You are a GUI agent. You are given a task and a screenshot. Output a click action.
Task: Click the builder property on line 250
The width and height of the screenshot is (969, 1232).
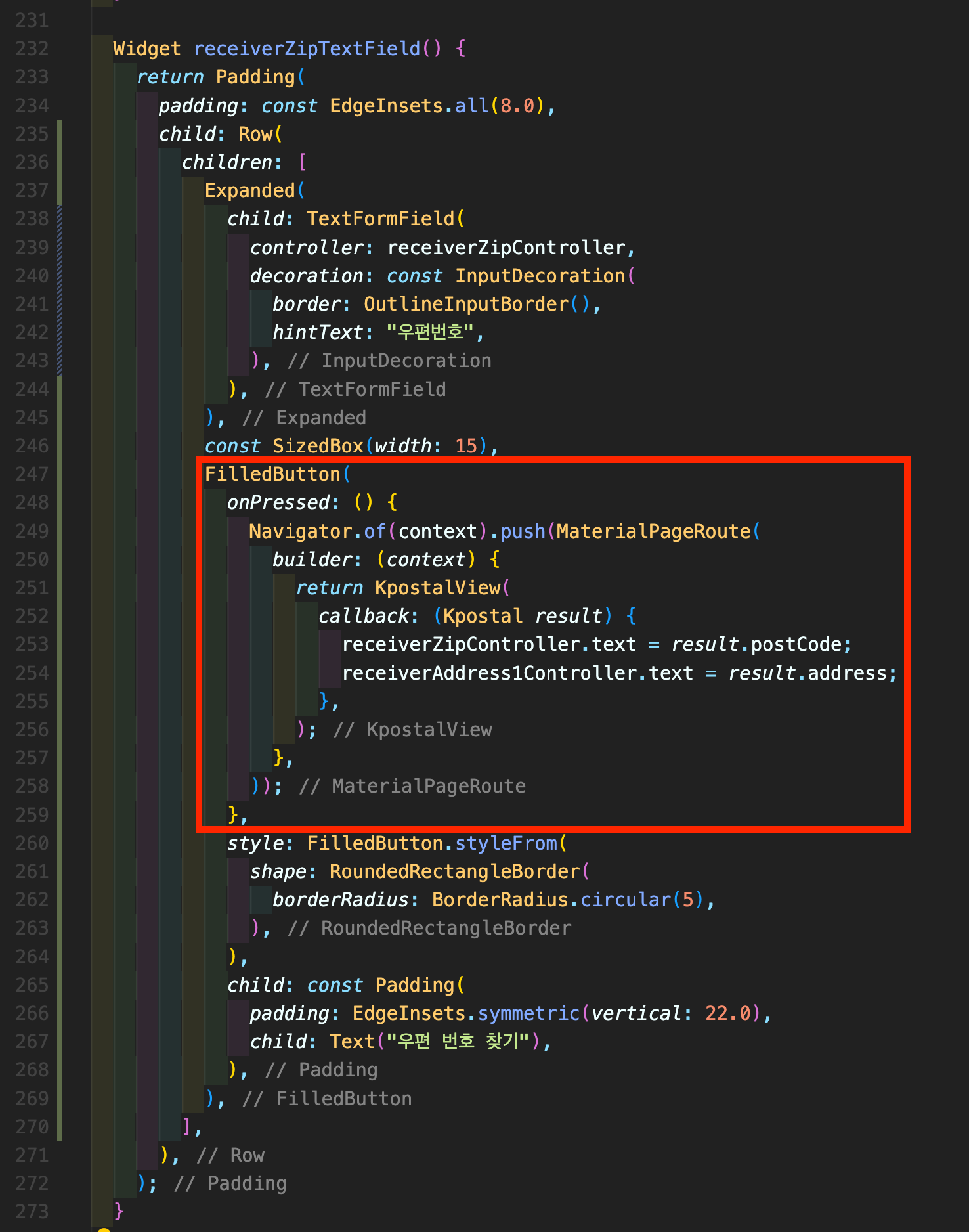pos(312,560)
